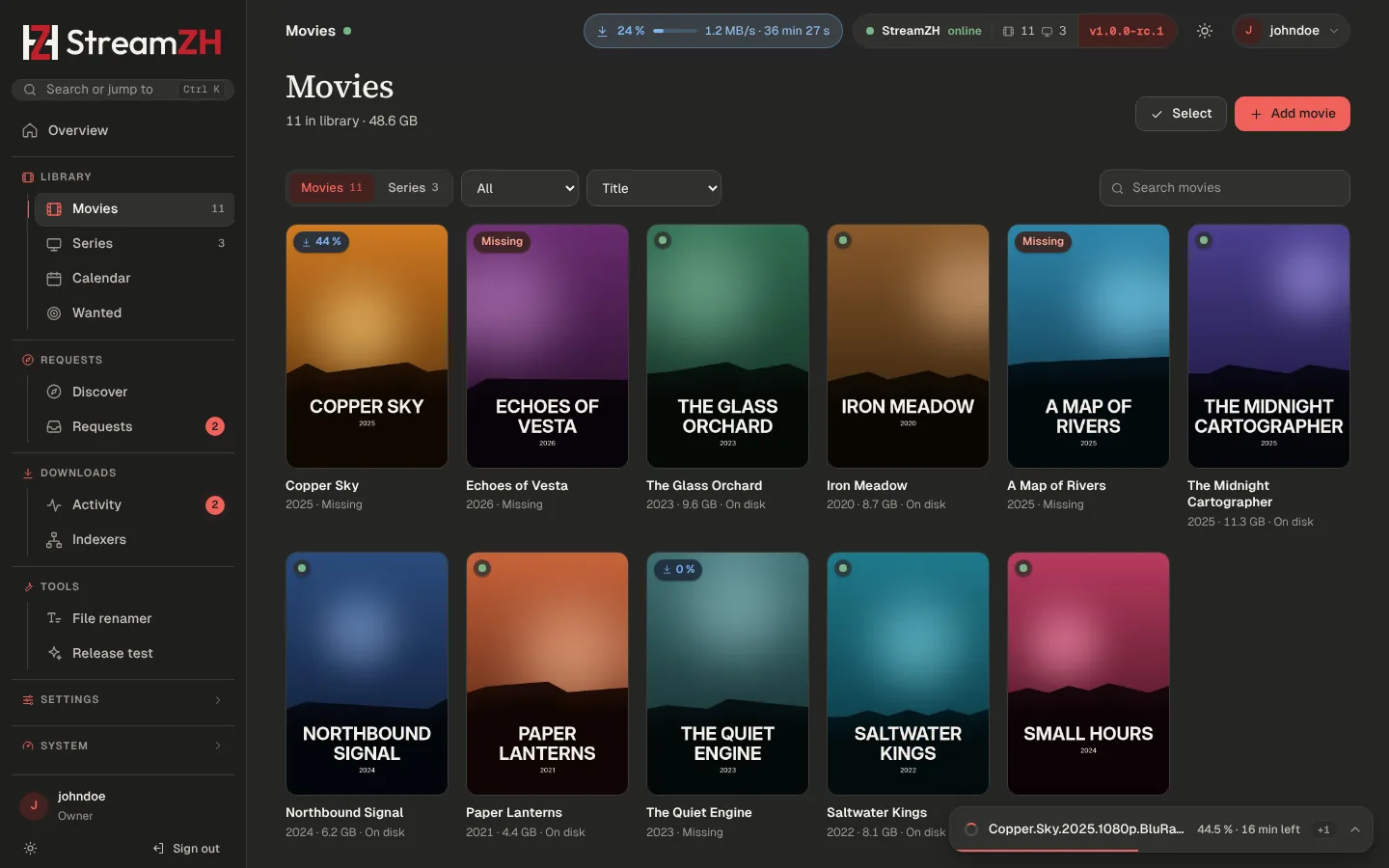Click the 0 % badge on The Quiet Engine

pos(678,570)
